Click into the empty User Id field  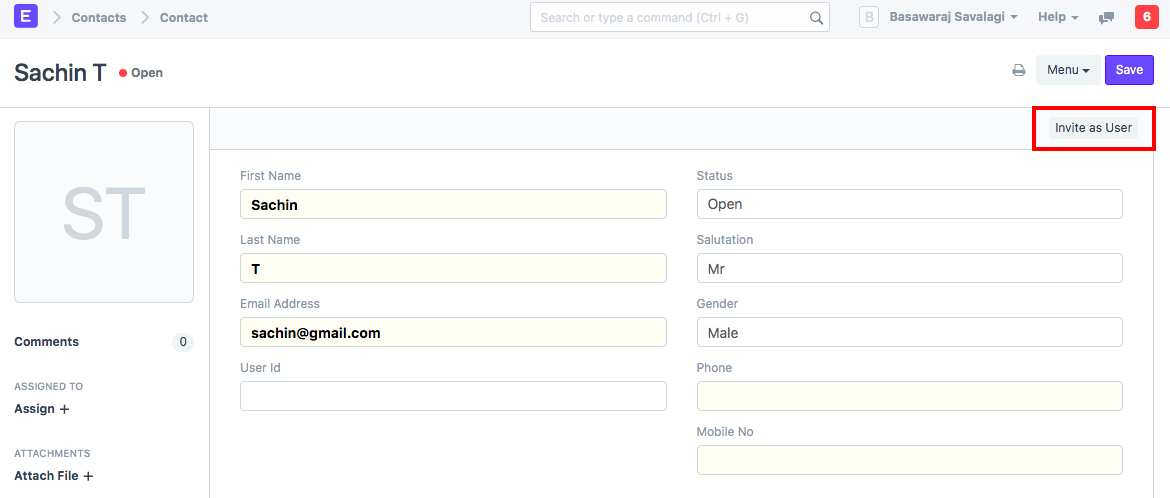[x=453, y=396]
